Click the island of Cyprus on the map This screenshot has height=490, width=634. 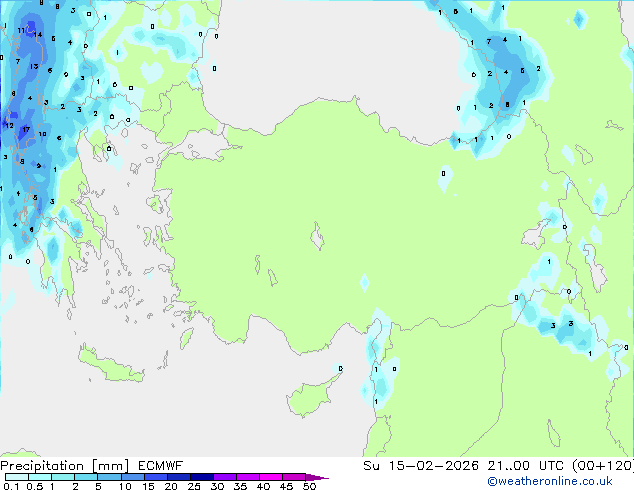pos(309,397)
